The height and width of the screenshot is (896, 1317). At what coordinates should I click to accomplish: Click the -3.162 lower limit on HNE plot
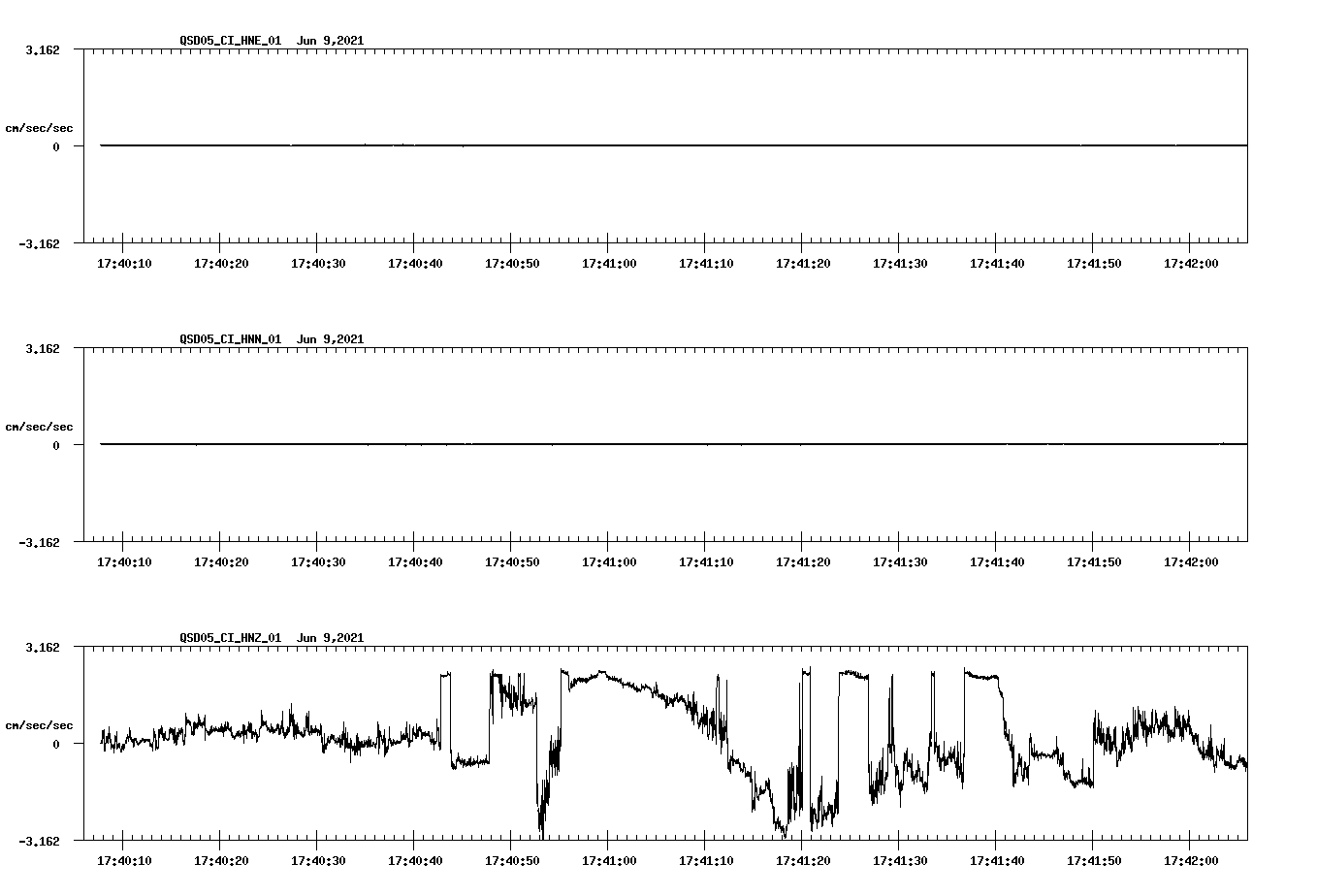coord(40,244)
